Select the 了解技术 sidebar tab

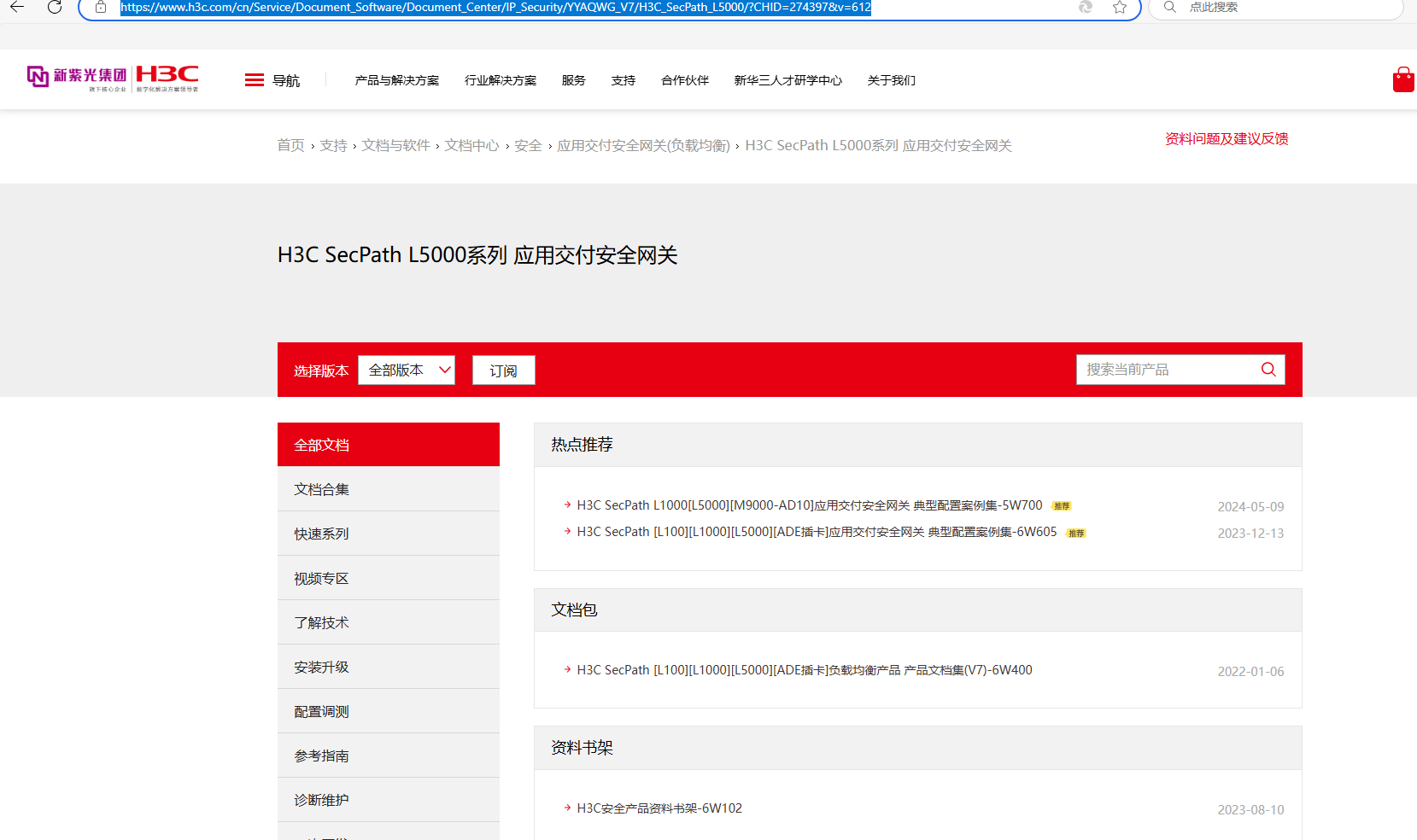click(389, 622)
